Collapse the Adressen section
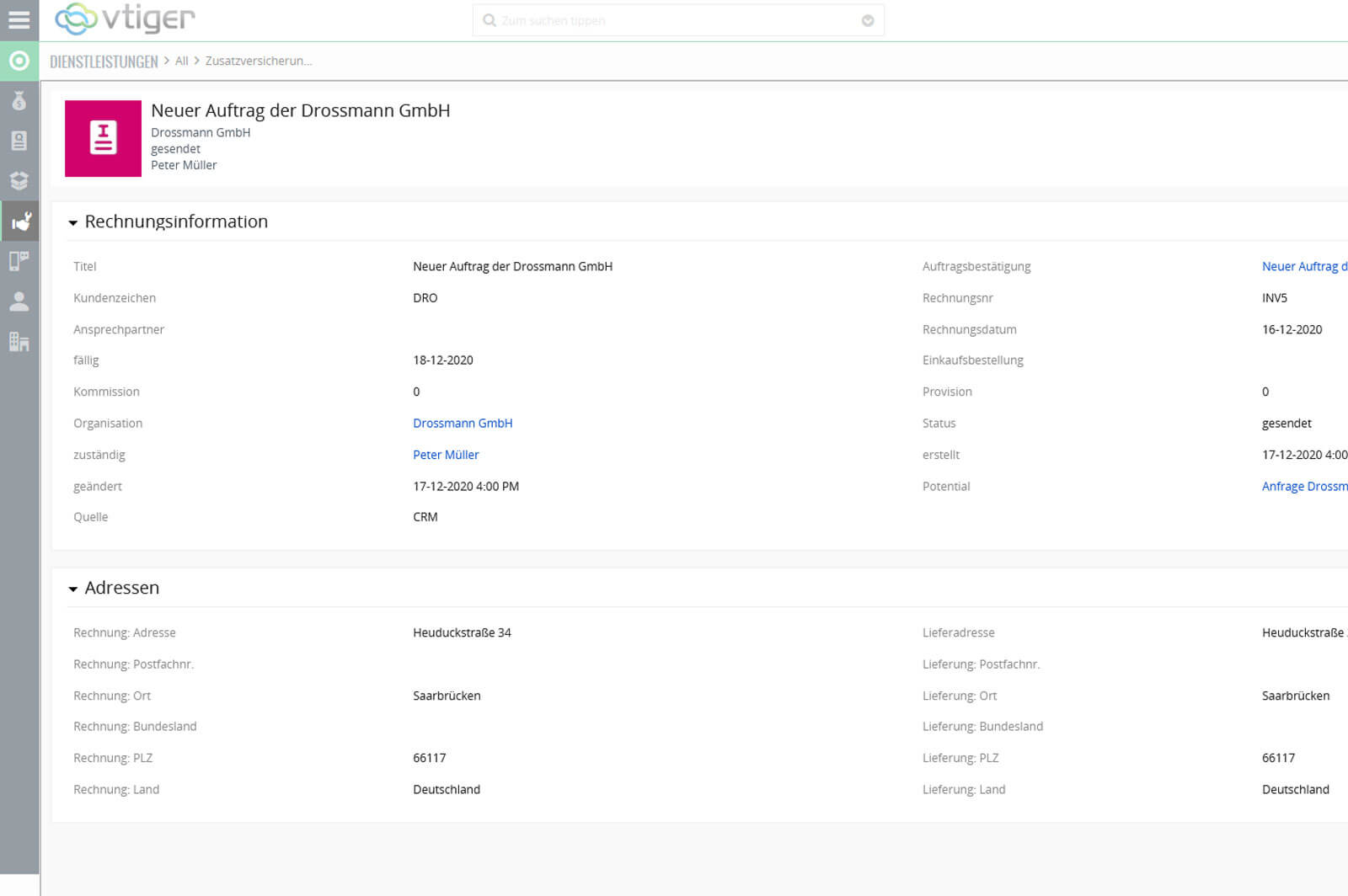 (73, 589)
